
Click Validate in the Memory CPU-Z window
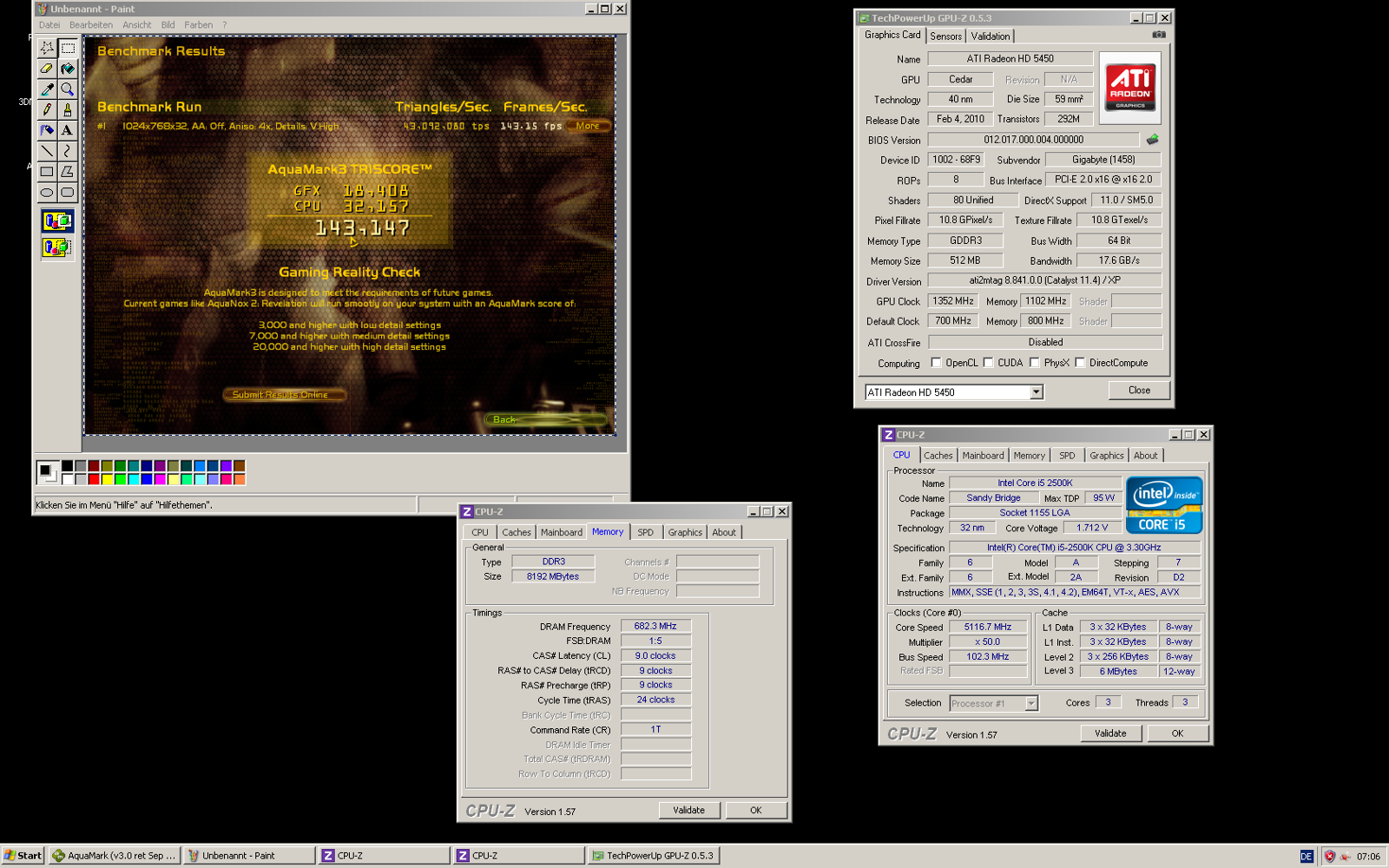(688, 811)
